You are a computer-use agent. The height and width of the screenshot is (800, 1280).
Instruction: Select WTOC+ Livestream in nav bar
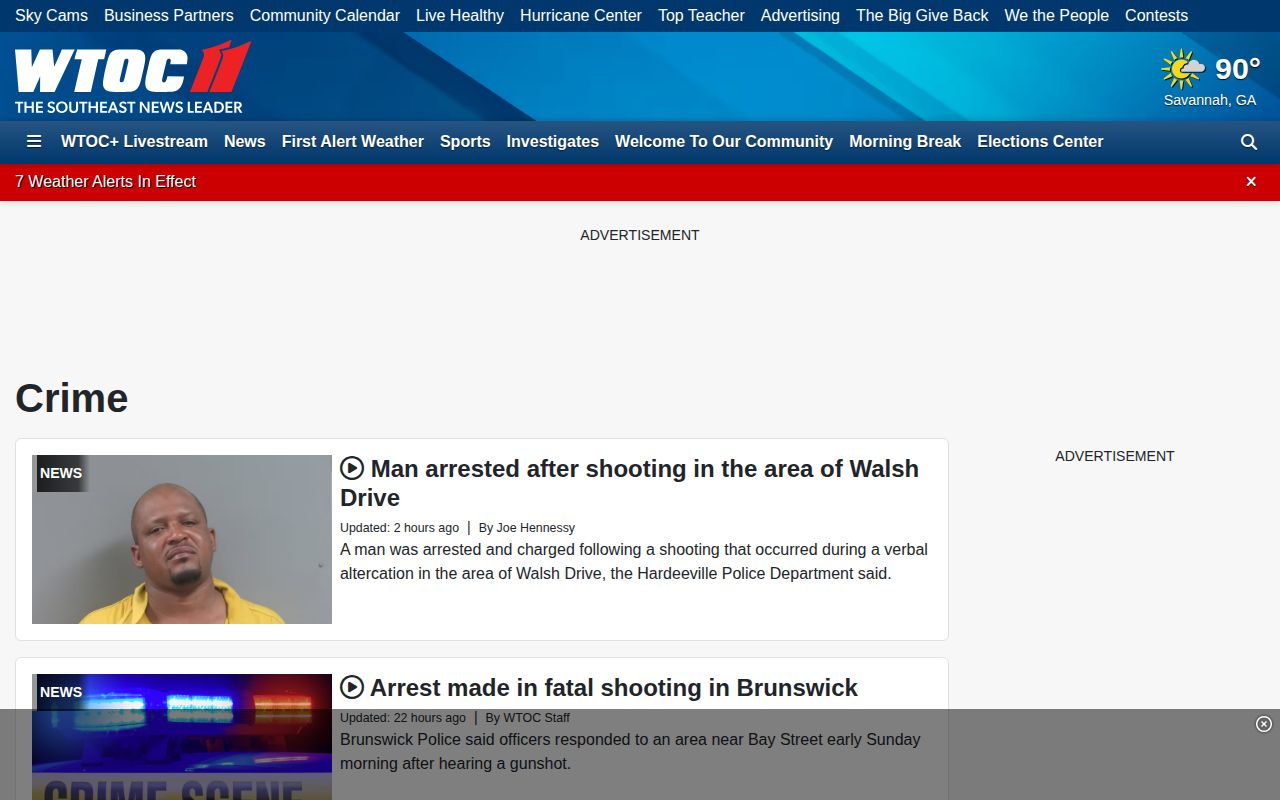134,141
